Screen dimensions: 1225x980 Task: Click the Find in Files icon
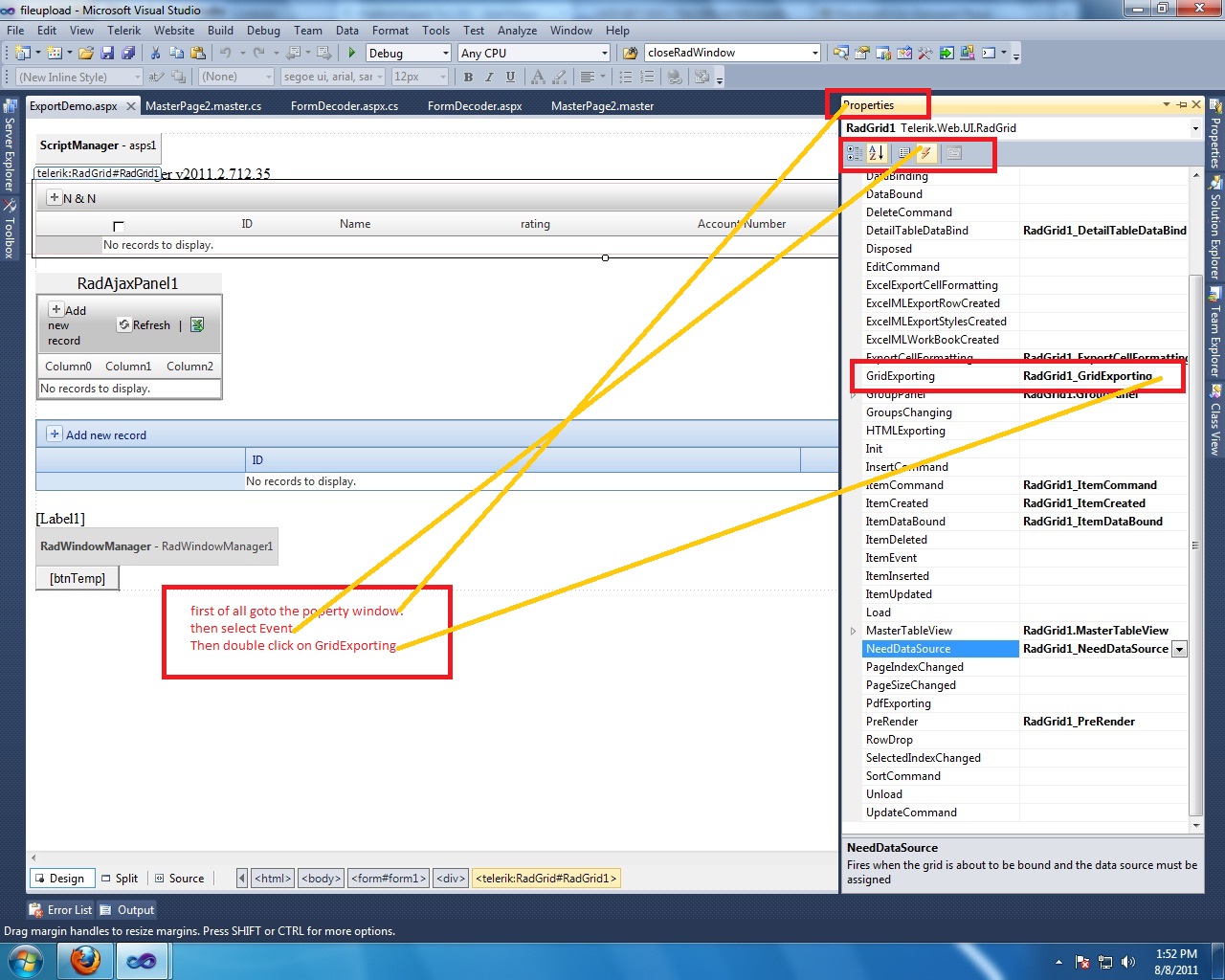pos(630,54)
